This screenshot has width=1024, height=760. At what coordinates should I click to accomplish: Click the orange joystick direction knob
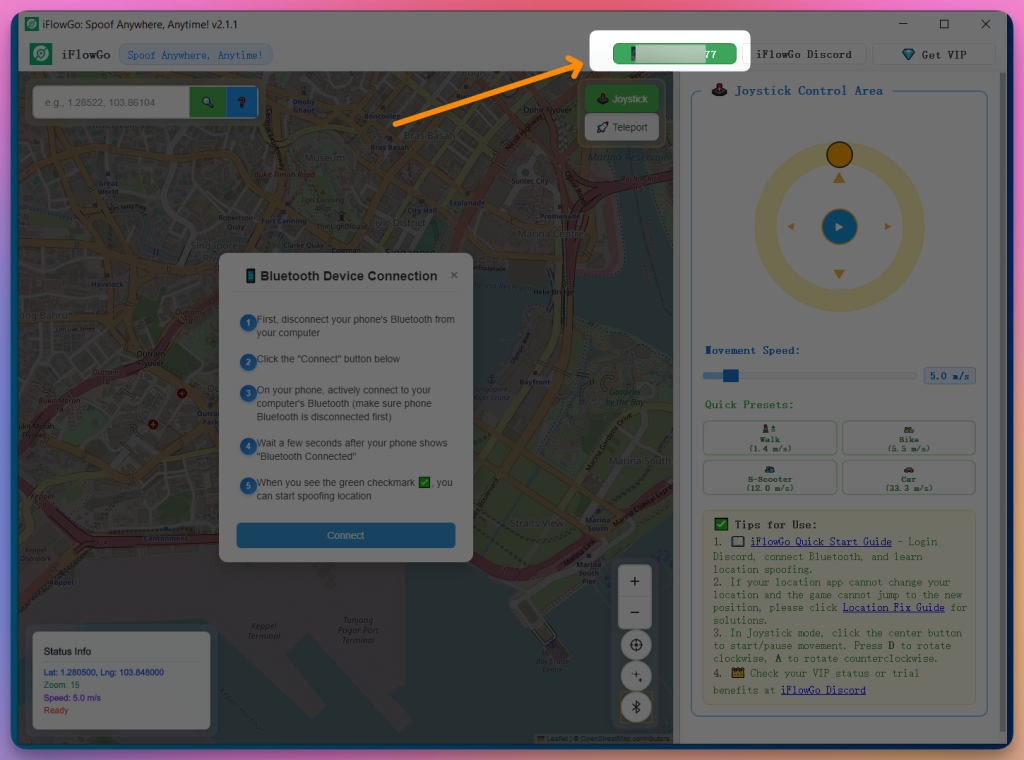pos(839,155)
